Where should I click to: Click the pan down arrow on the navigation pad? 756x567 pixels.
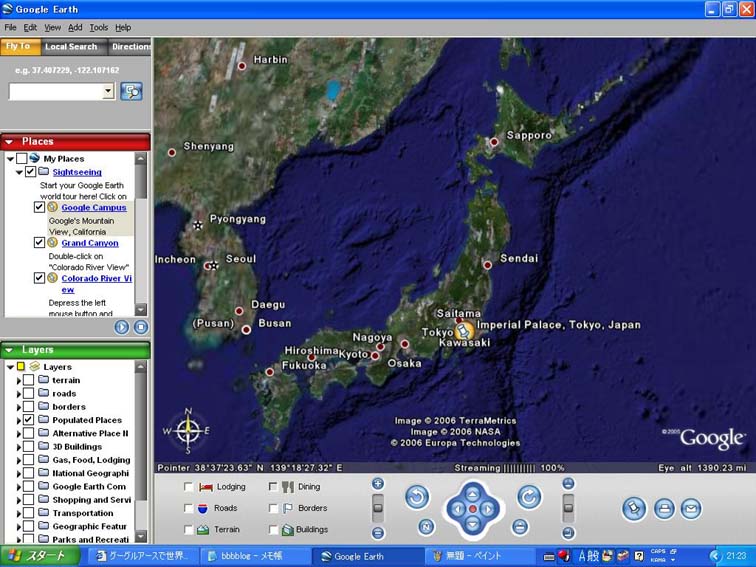472,524
